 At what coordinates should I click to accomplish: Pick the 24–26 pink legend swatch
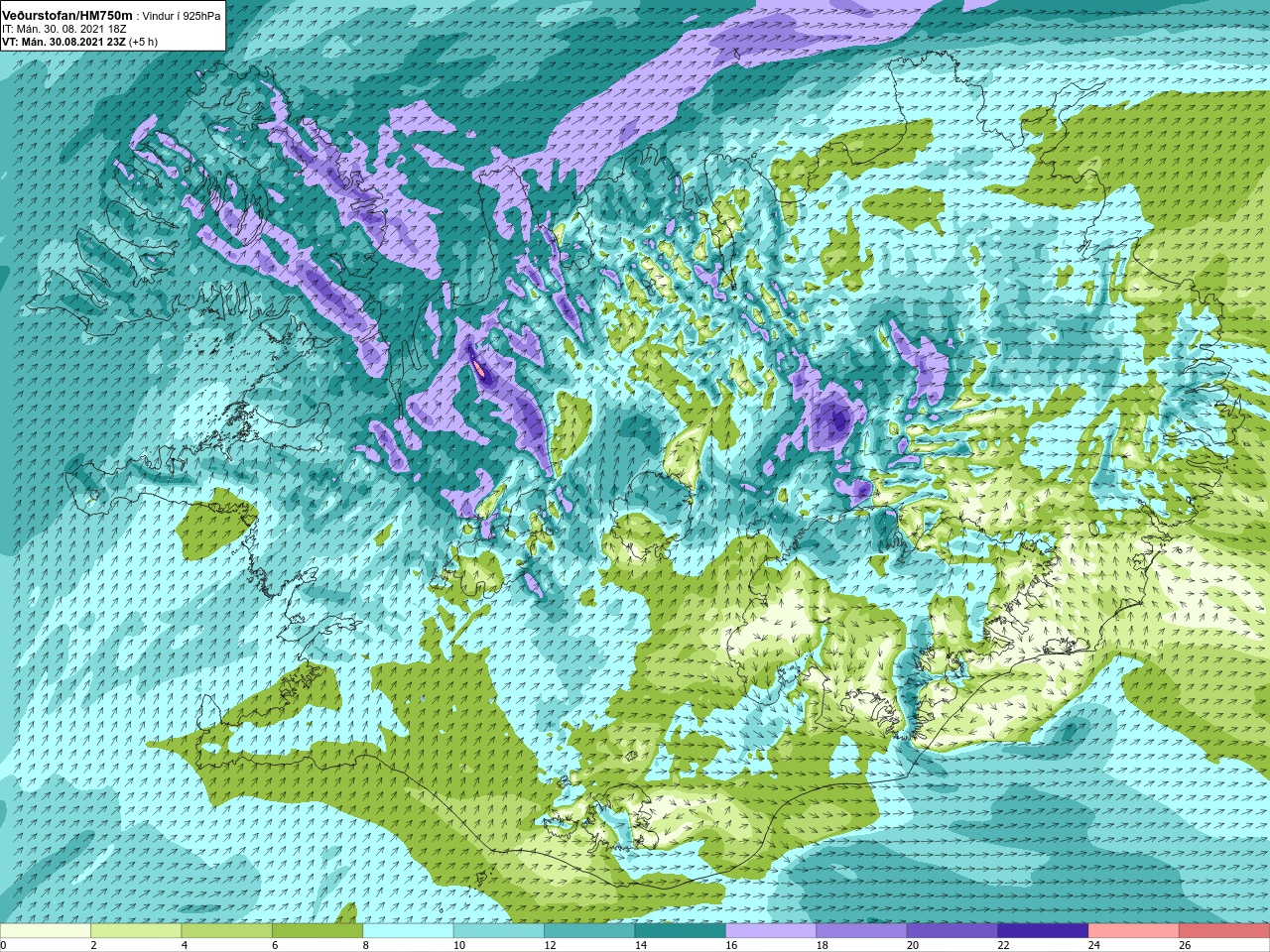(x=1134, y=931)
